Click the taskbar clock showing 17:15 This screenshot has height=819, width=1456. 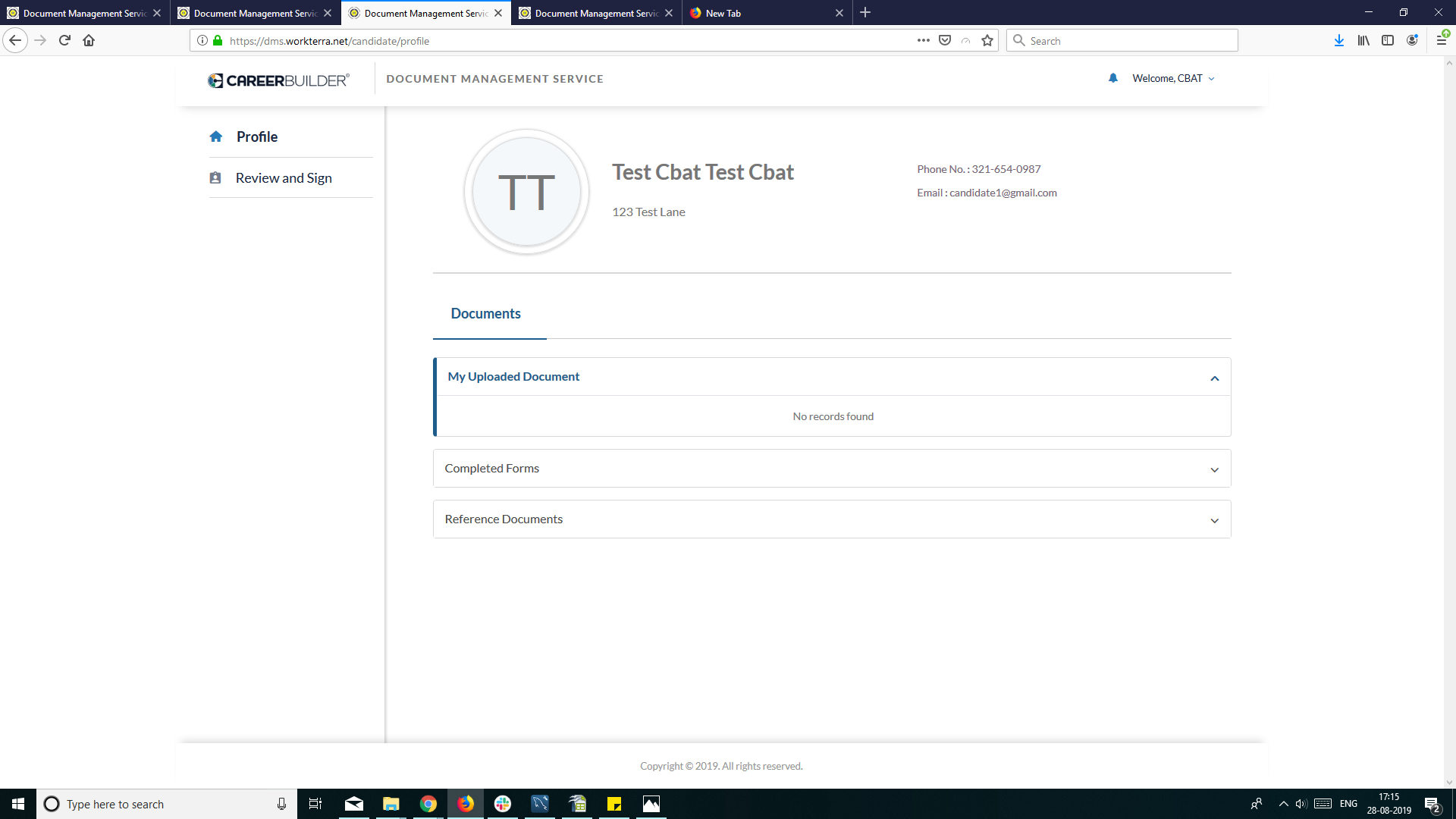(1389, 804)
